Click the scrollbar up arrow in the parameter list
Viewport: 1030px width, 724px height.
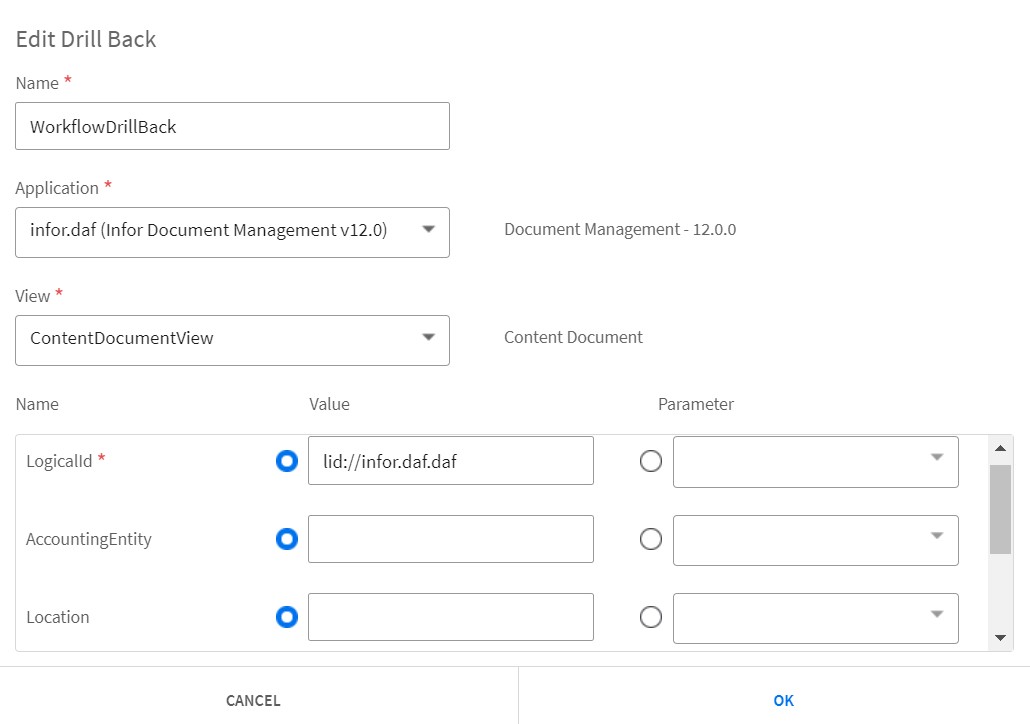[1000, 447]
